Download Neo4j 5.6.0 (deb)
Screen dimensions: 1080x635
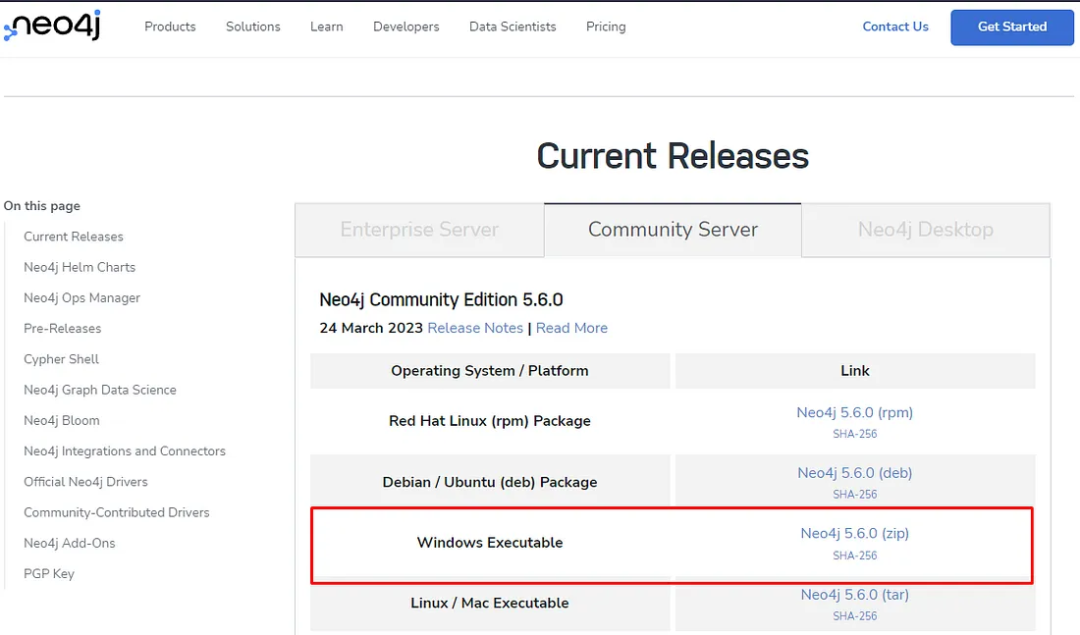pos(855,473)
